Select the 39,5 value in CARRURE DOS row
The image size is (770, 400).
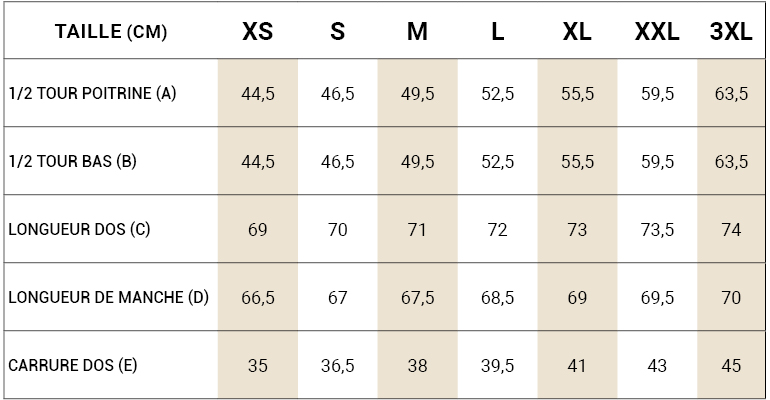tap(497, 366)
